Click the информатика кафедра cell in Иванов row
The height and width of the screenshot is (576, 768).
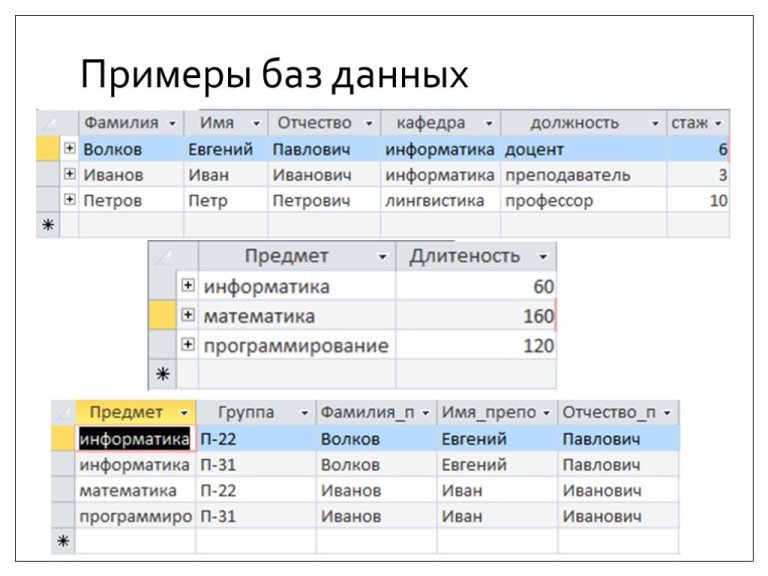tap(440, 175)
